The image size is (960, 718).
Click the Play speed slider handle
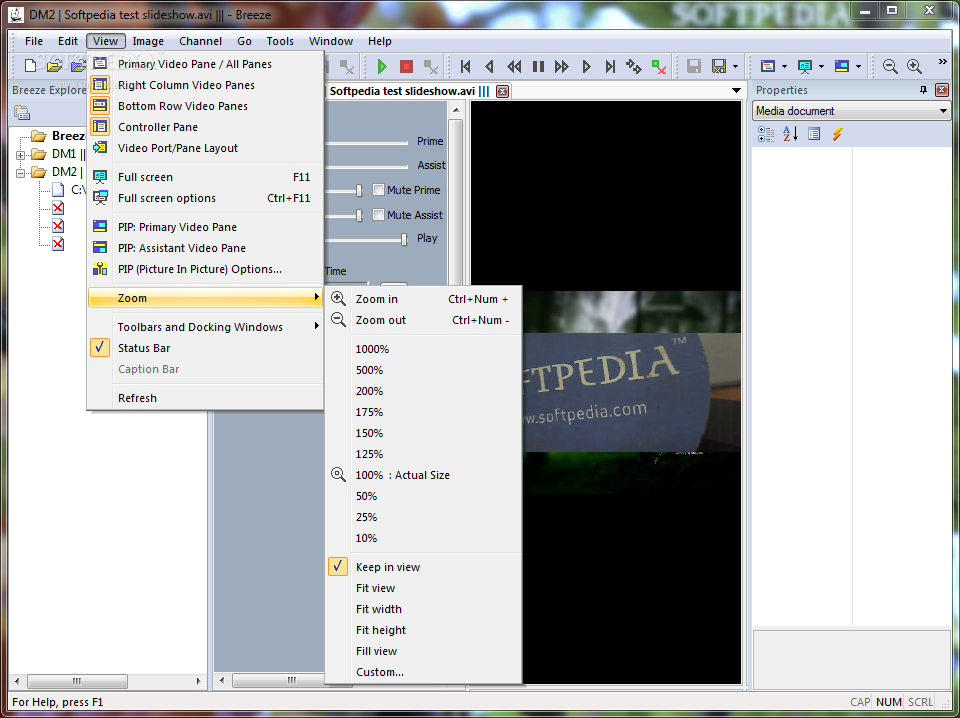tap(404, 239)
